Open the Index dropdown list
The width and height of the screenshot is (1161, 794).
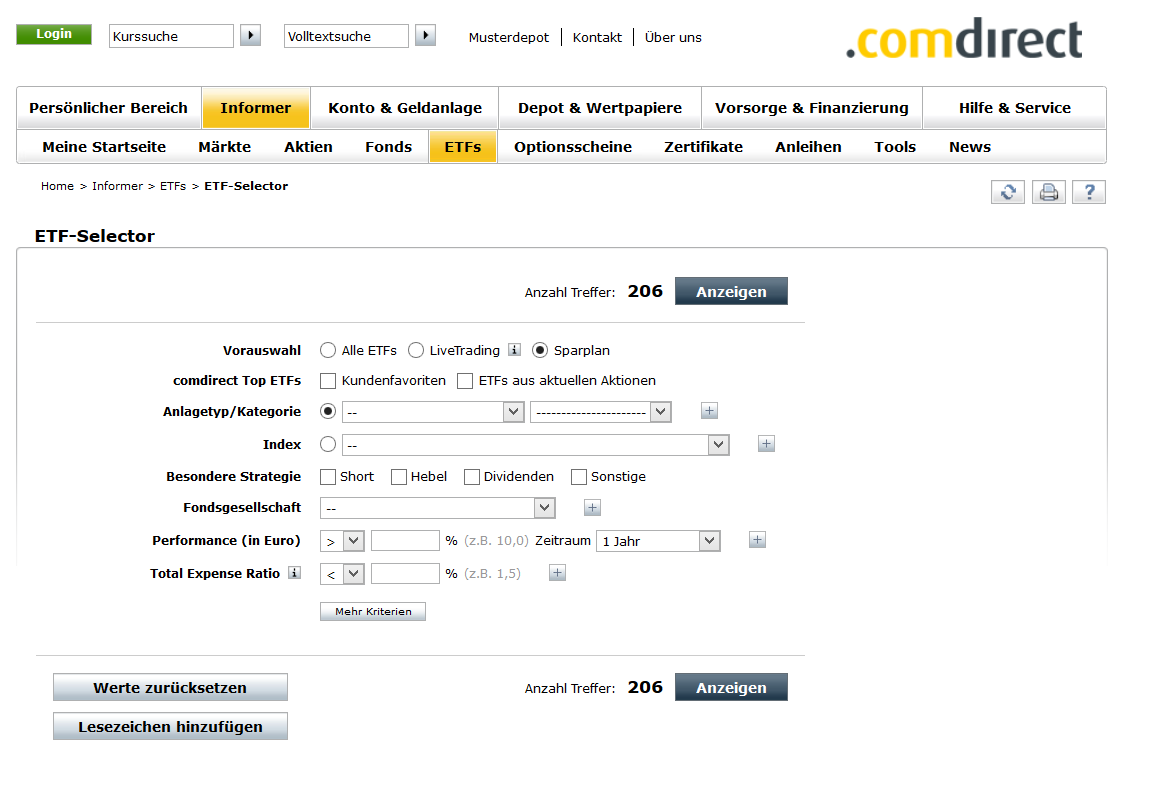tap(535, 444)
